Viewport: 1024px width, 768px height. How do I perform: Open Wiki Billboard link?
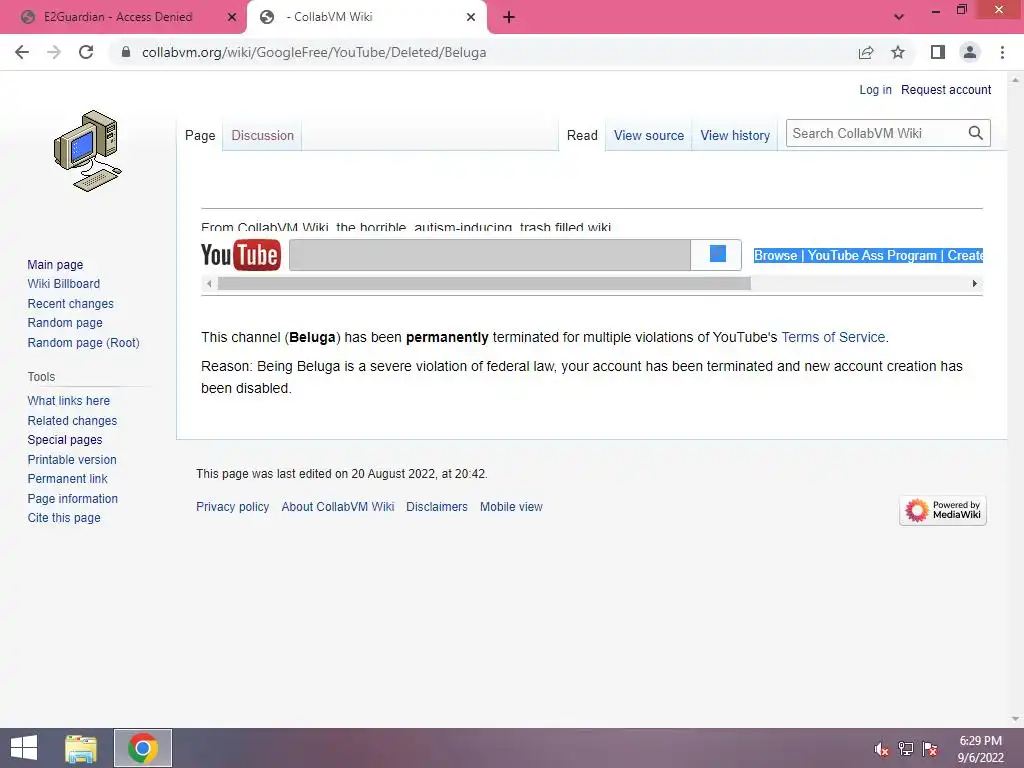(63, 283)
